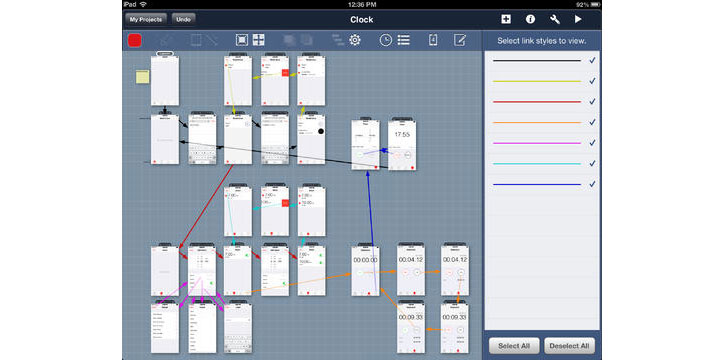Click the Undo button

click(x=183, y=20)
